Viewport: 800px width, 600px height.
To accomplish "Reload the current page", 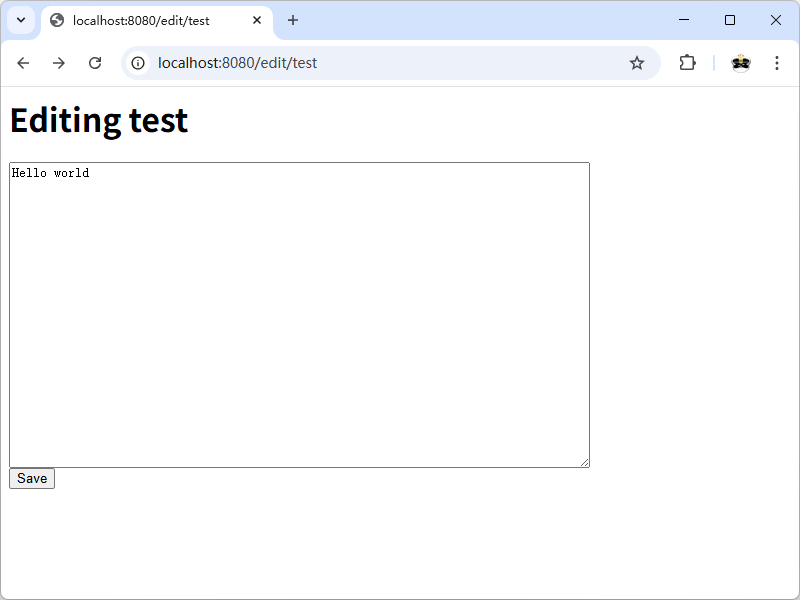I will coord(95,63).
